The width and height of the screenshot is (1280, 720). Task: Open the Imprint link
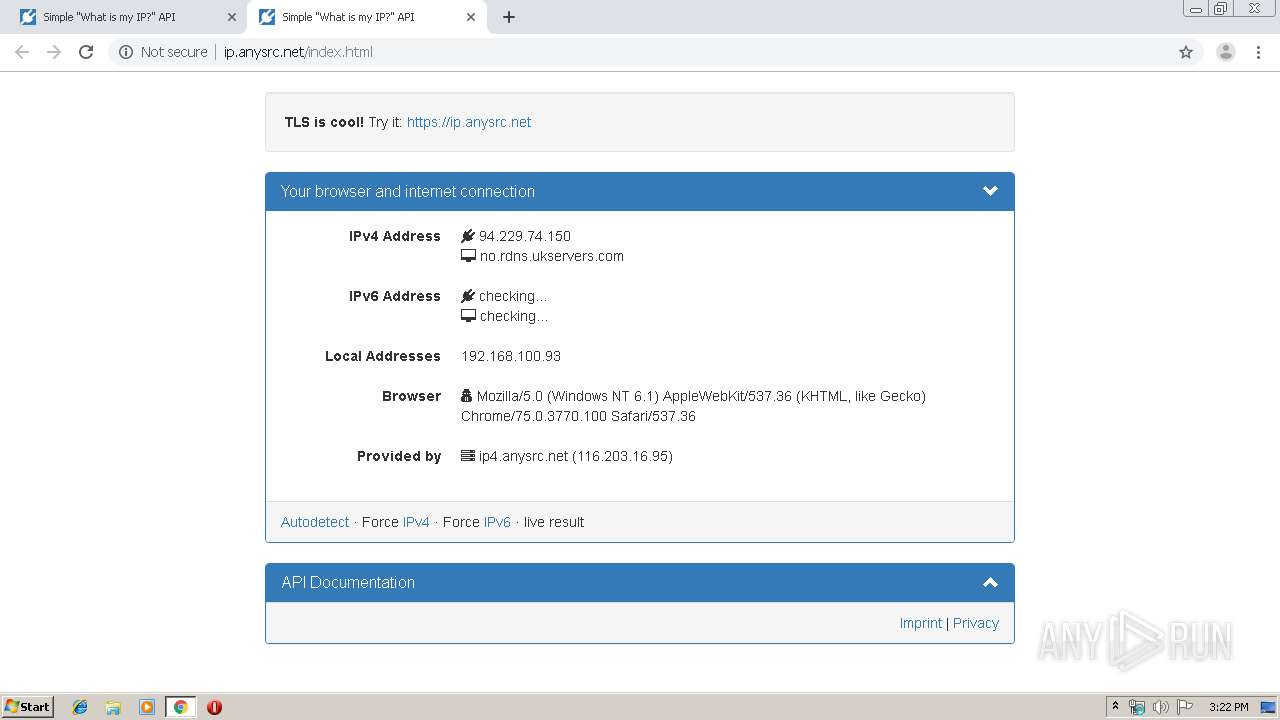point(920,623)
